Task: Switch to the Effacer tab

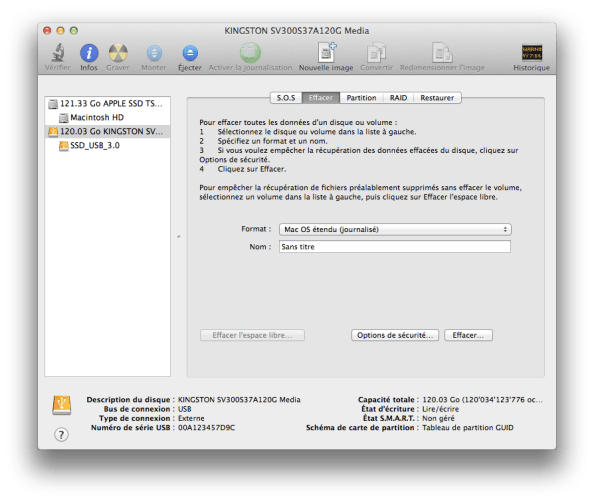Action: (321, 98)
